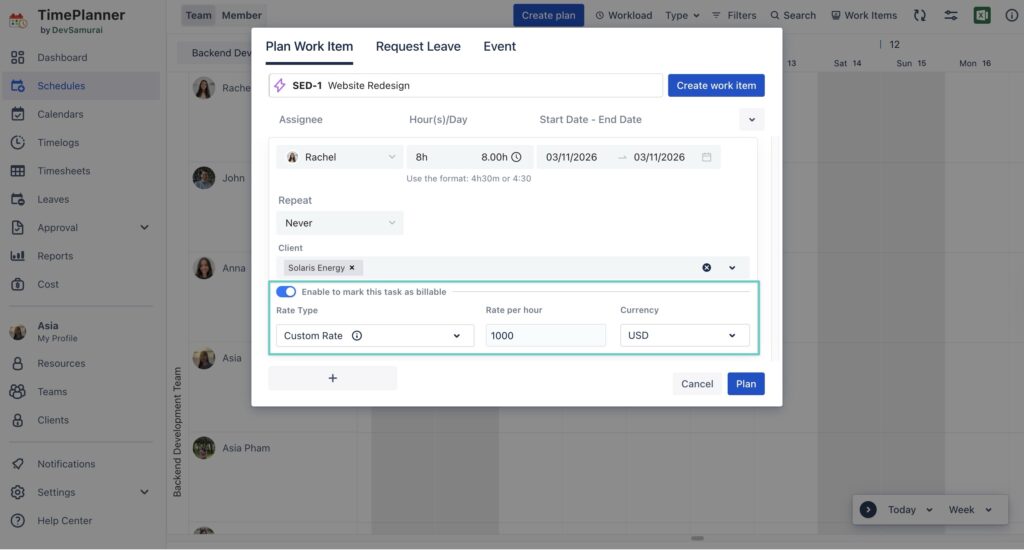
Task: Select the Member view tab
Action: point(241,15)
